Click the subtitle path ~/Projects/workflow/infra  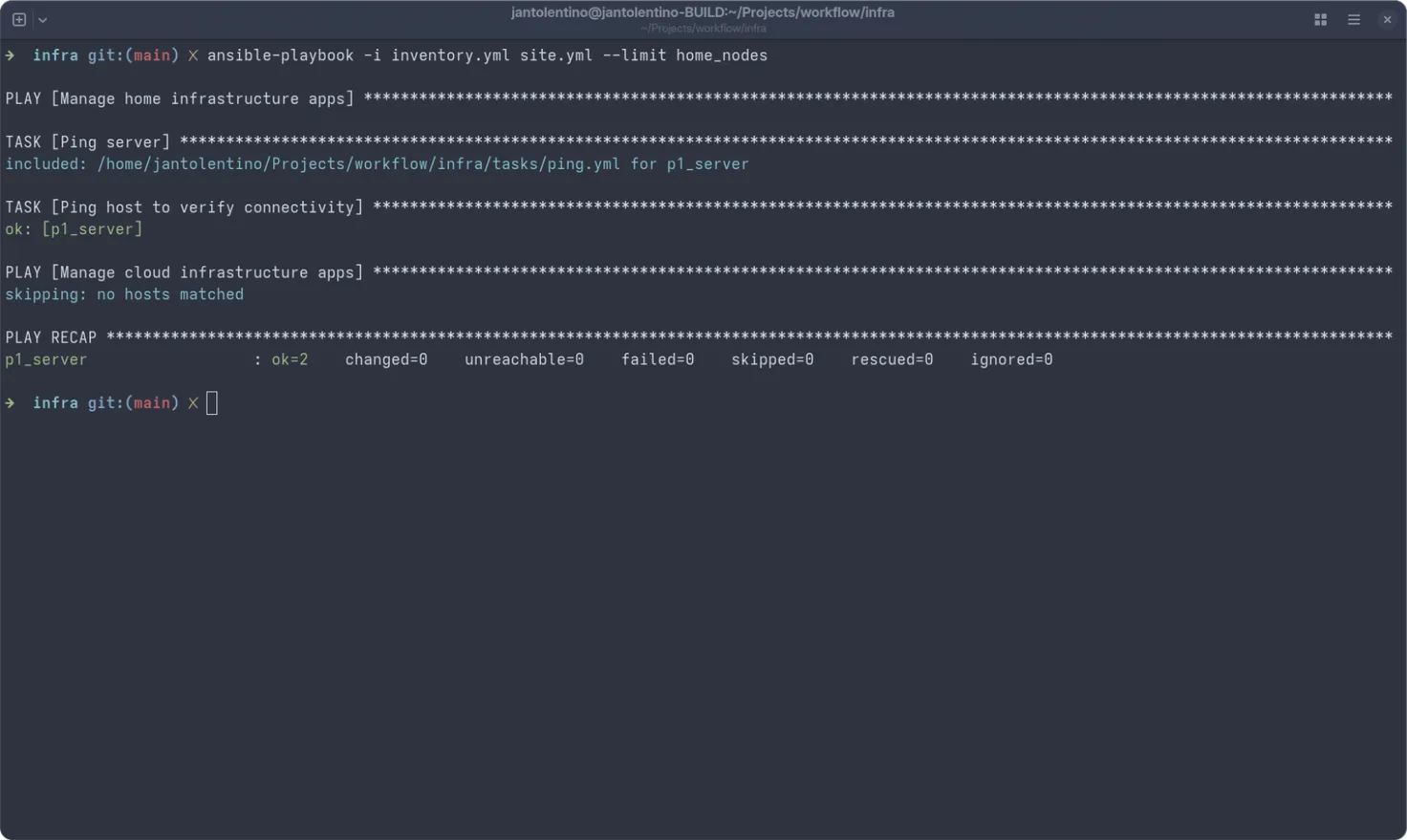[x=703, y=29]
